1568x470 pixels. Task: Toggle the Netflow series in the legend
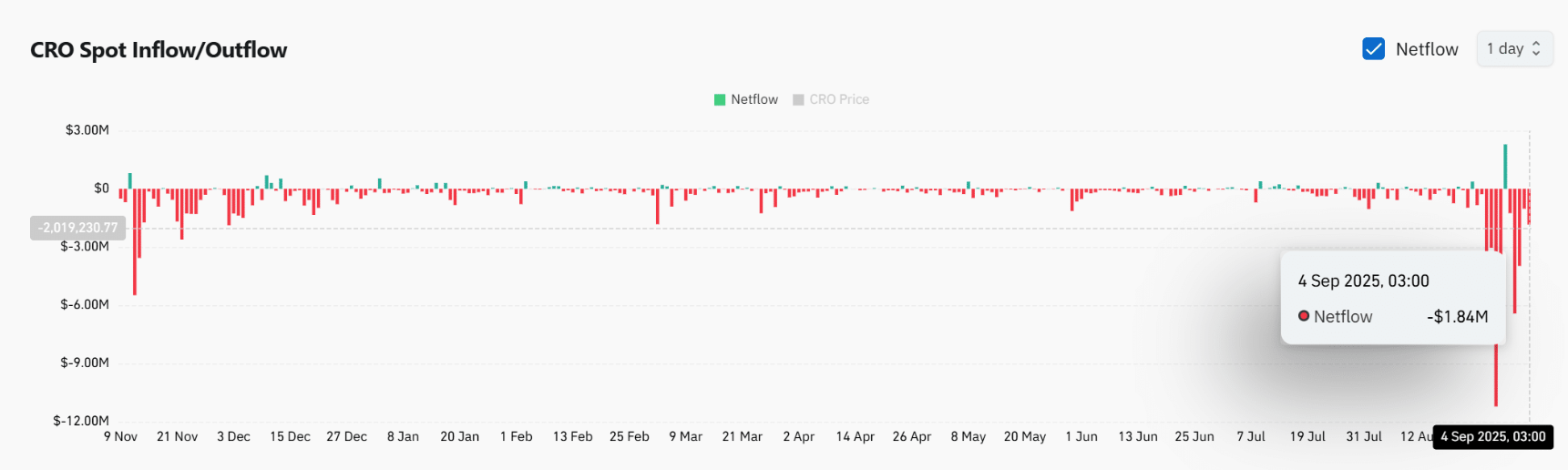pyautogui.click(x=753, y=99)
